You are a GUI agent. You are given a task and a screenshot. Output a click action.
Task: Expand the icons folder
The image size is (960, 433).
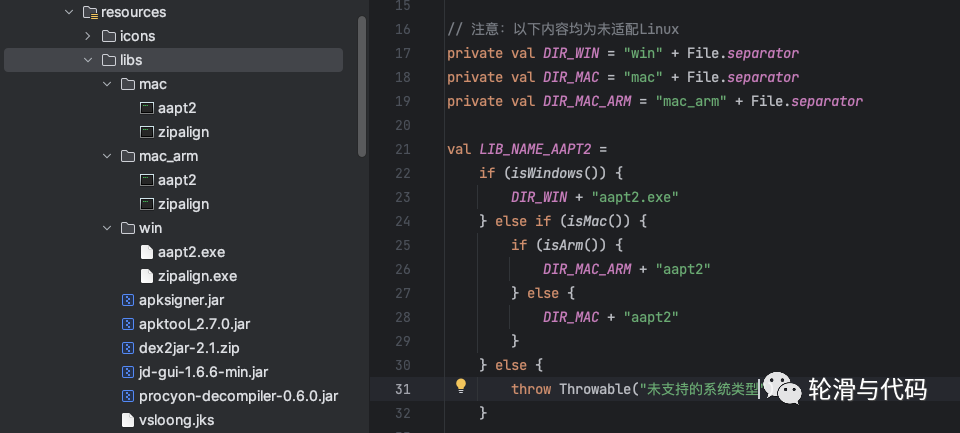(x=87, y=36)
